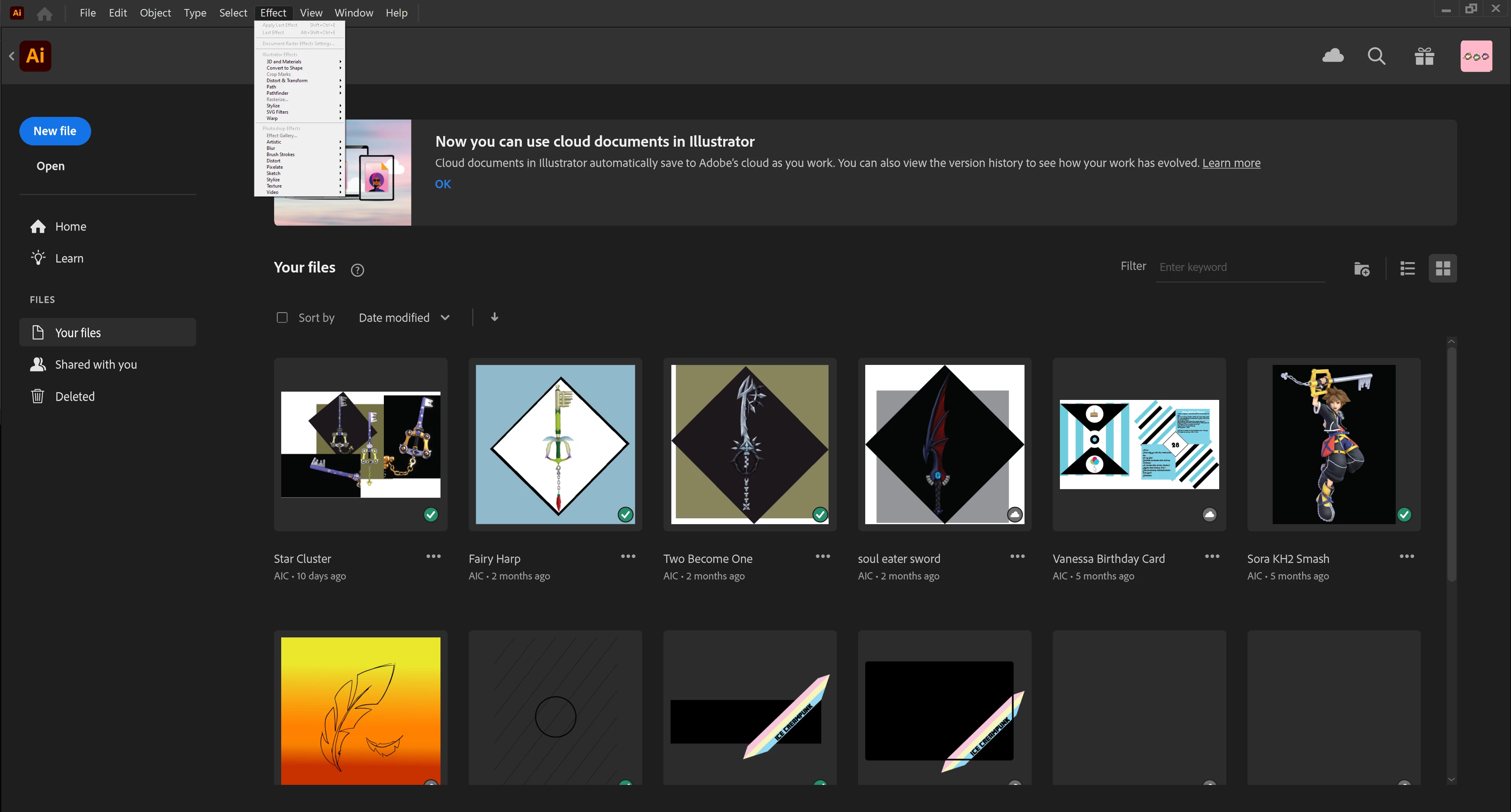This screenshot has width=1511, height=812.
Task: Open the Window menu
Action: coord(353,13)
